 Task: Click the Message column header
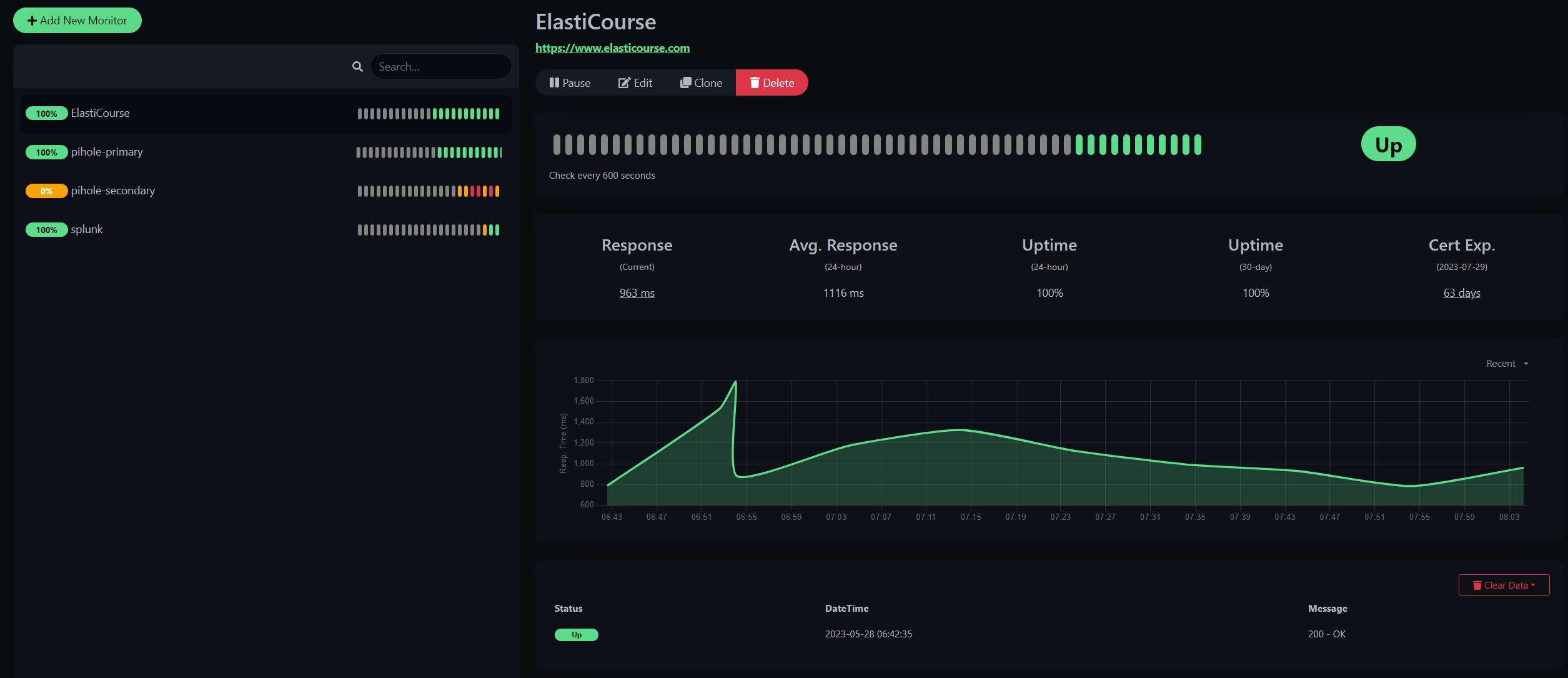[1327, 609]
